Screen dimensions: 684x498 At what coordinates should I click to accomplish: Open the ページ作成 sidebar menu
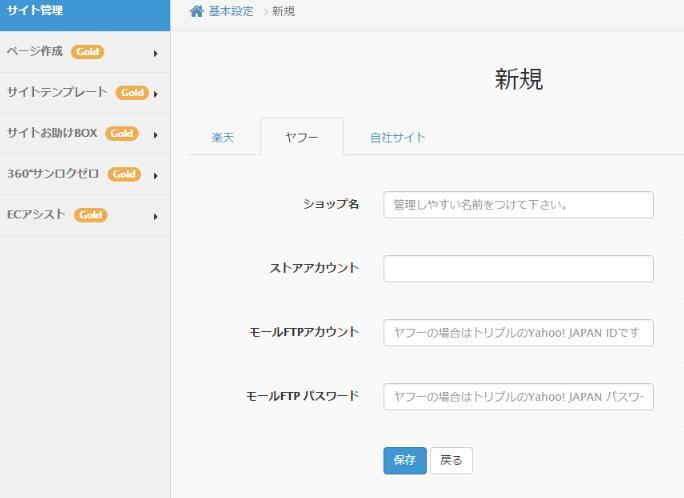pyautogui.click(x=85, y=52)
